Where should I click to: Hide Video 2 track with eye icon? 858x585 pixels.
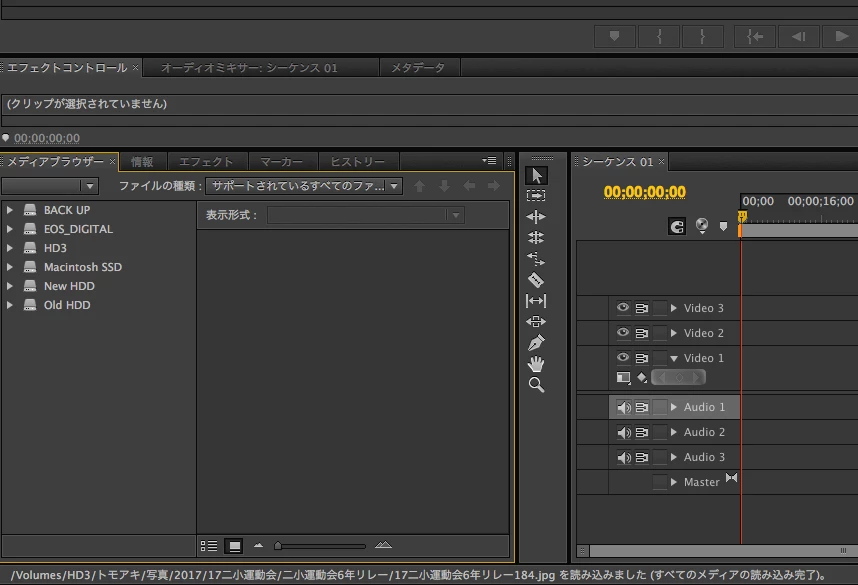623,332
